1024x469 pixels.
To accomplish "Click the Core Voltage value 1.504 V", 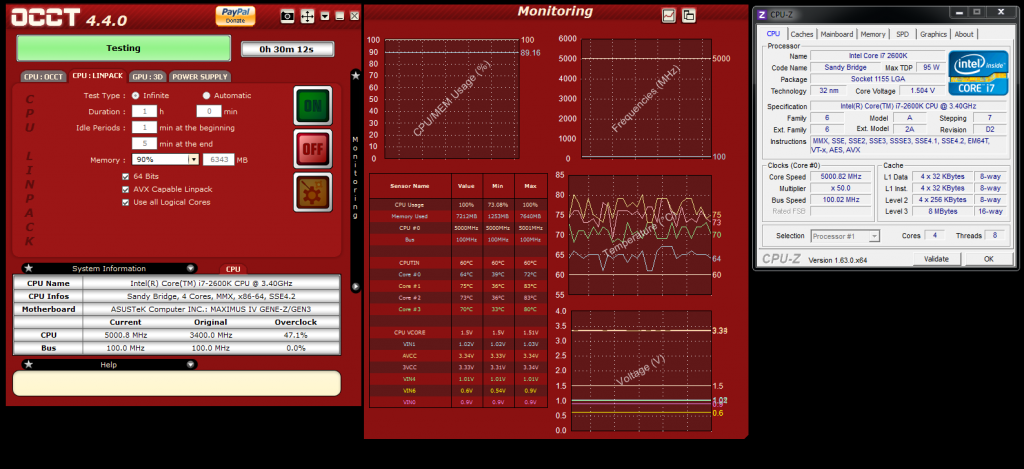I will pyautogui.click(x=921, y=91).
